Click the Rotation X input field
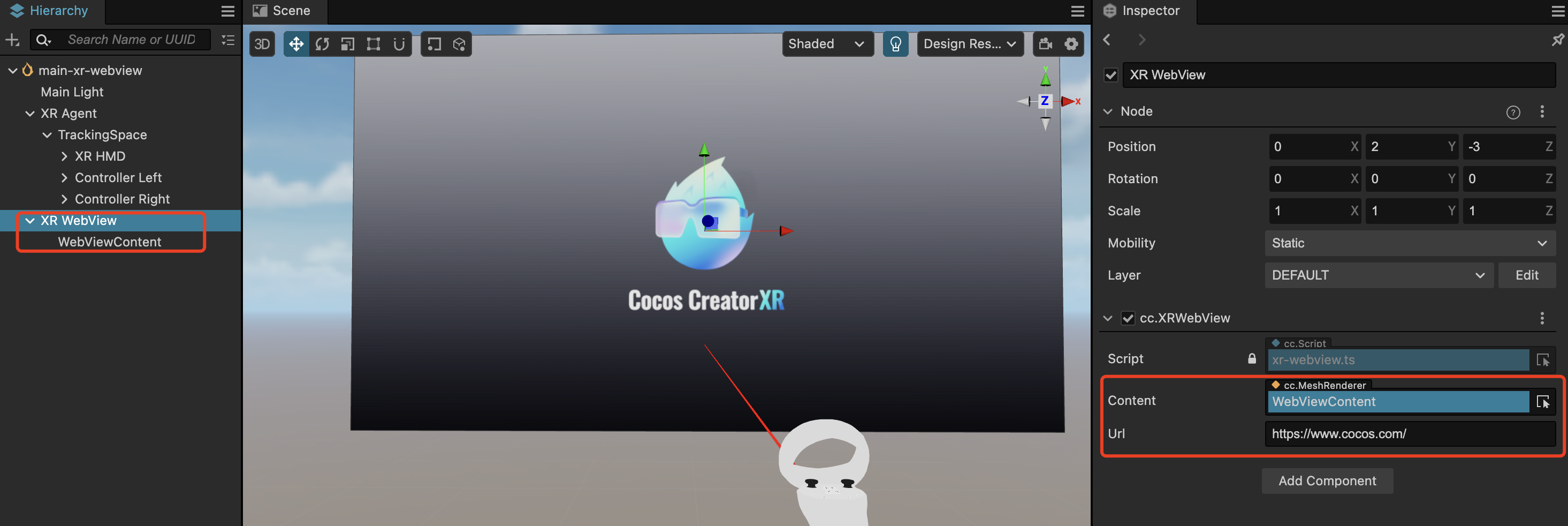 (1315, 179)
